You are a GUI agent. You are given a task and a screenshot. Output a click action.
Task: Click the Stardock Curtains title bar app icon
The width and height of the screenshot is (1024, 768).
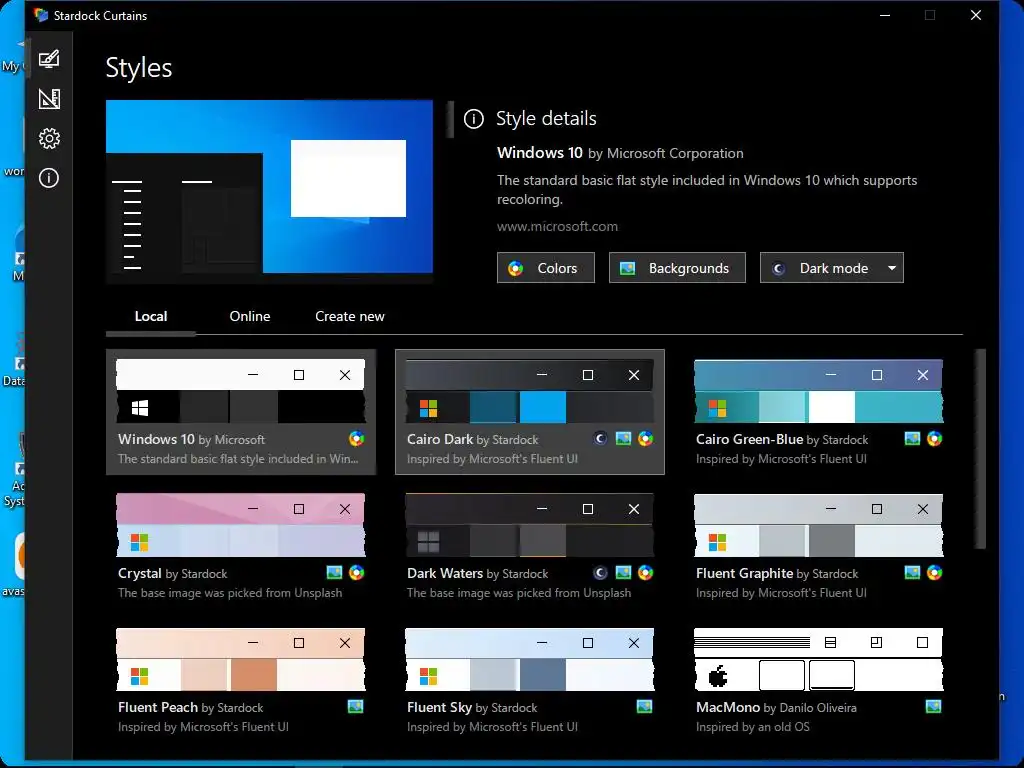coord(41,15)
